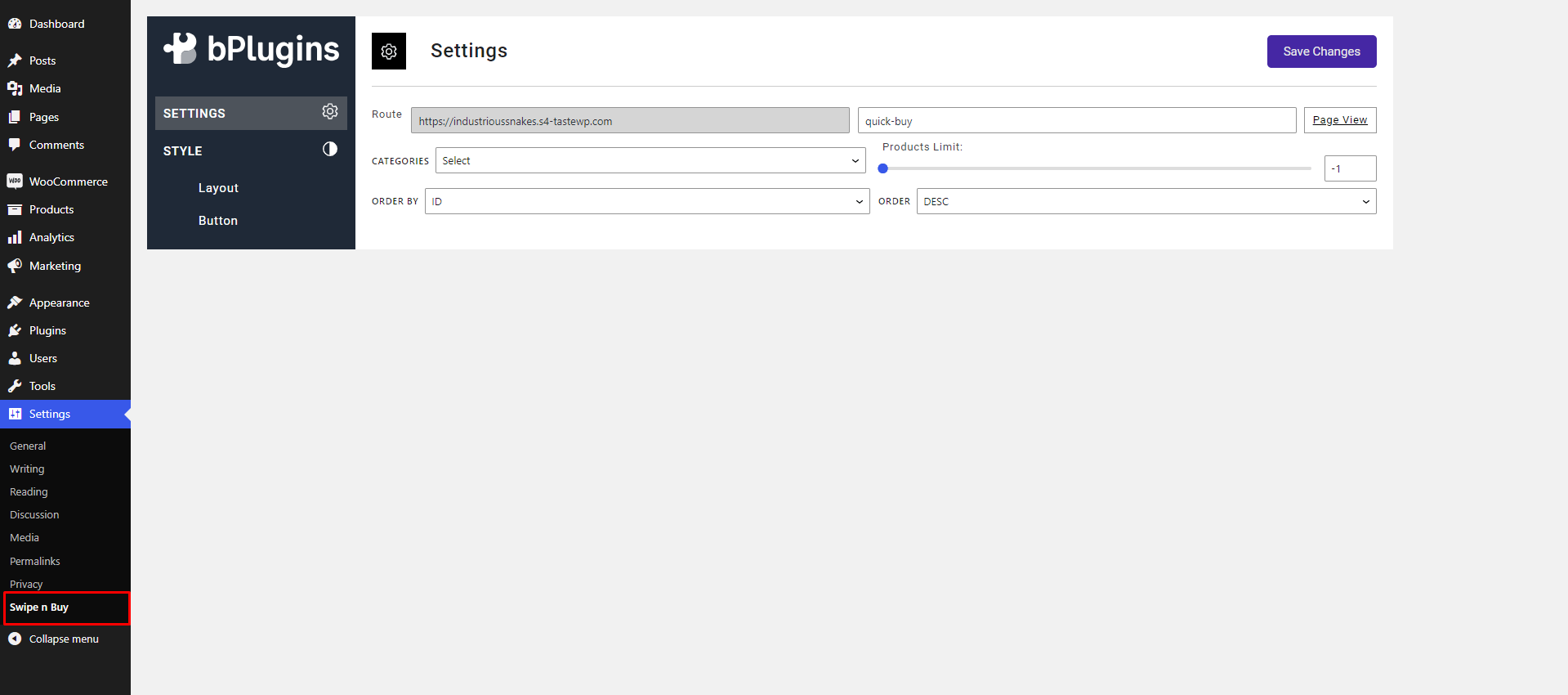This screenshot has height=695, width=1568.
Task: Click the gear icon in SETTINGS tab
Action: tap(330, 111)
